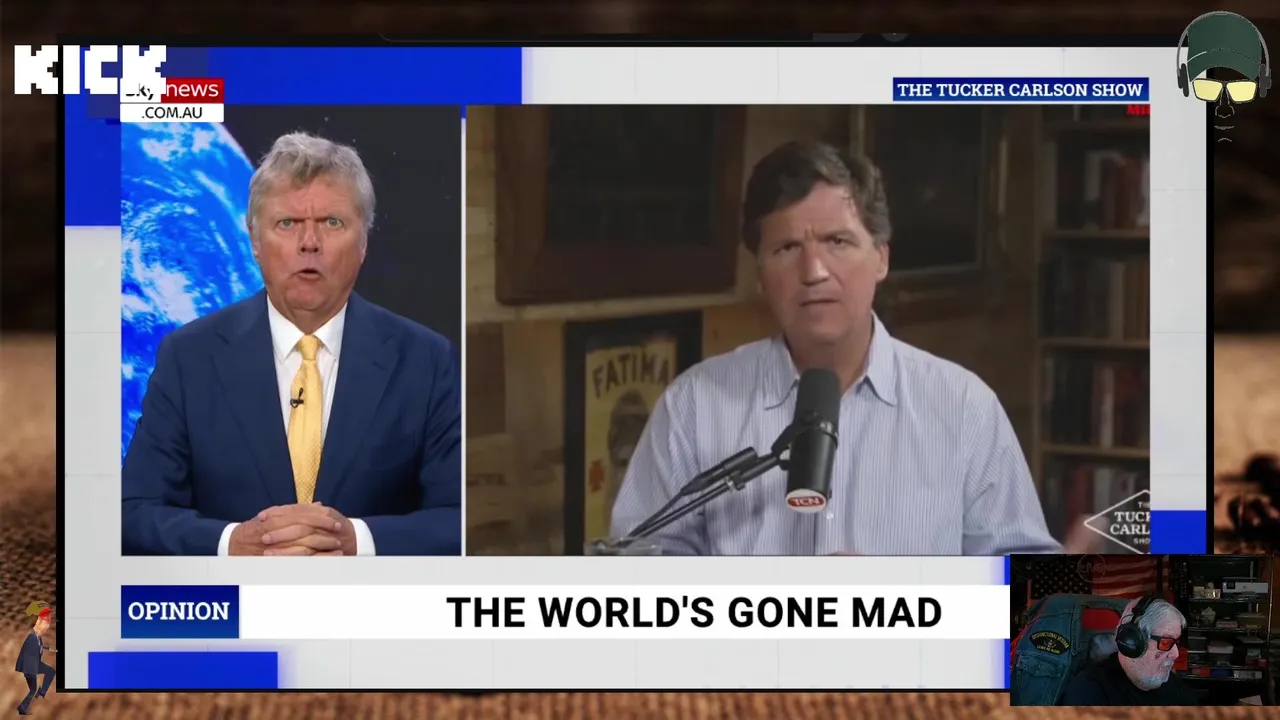The height and width of the screenshot is (720, 1280).
Task: Click the walking cartoon man icon
Action: click(35, 655)
